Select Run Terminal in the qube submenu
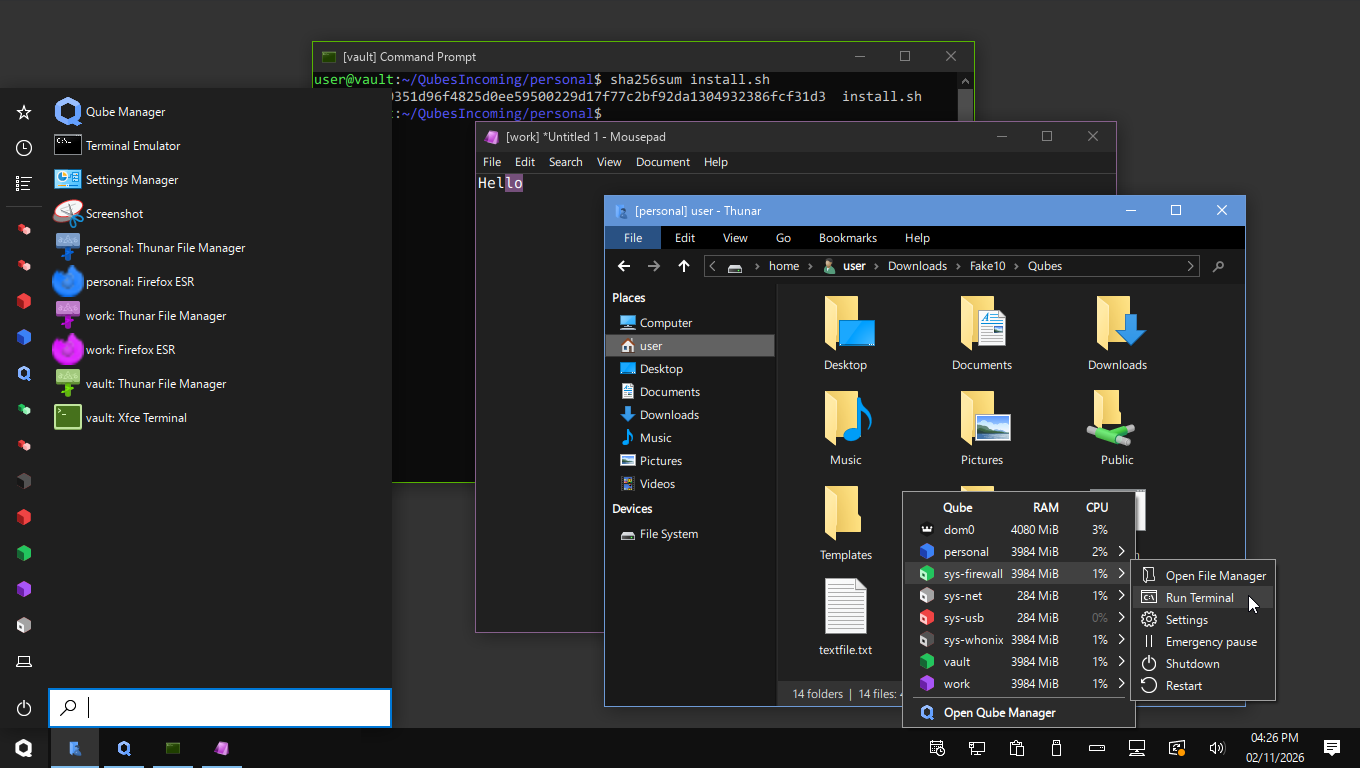This screenshot has width=1360, height=768. pos(1199,598)
